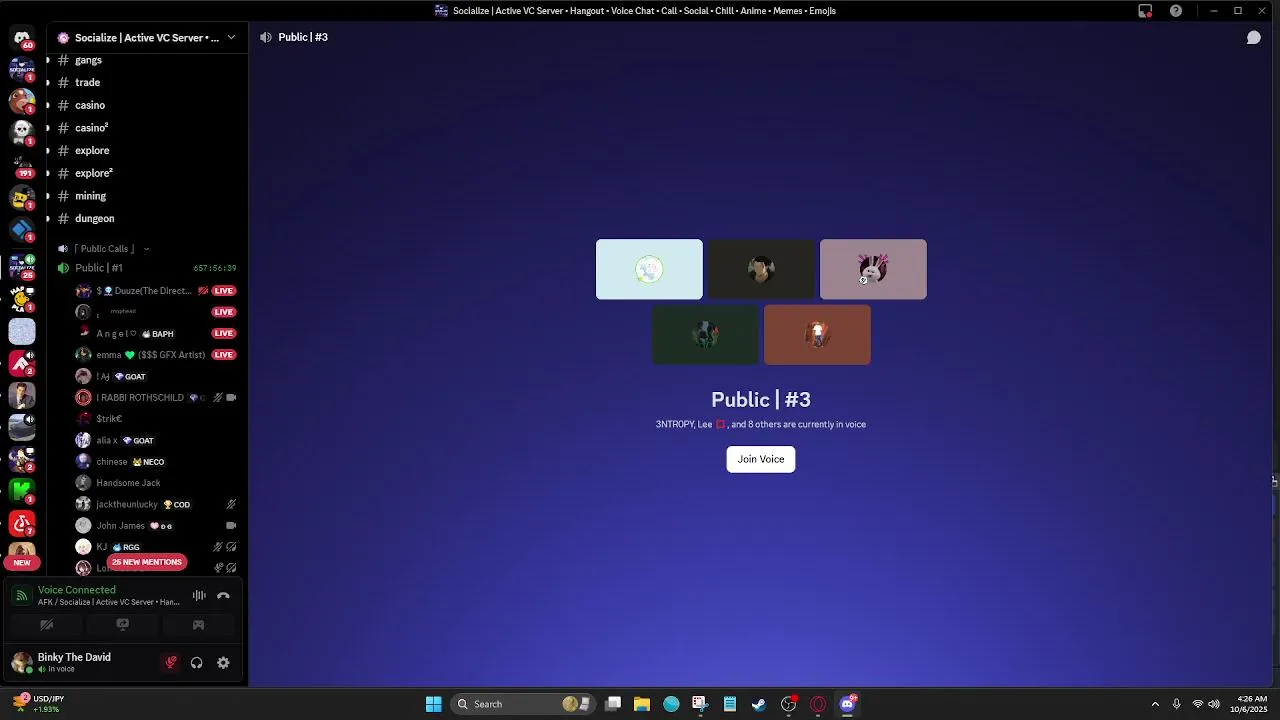Open the Windows Start menu

pos(433,704)
